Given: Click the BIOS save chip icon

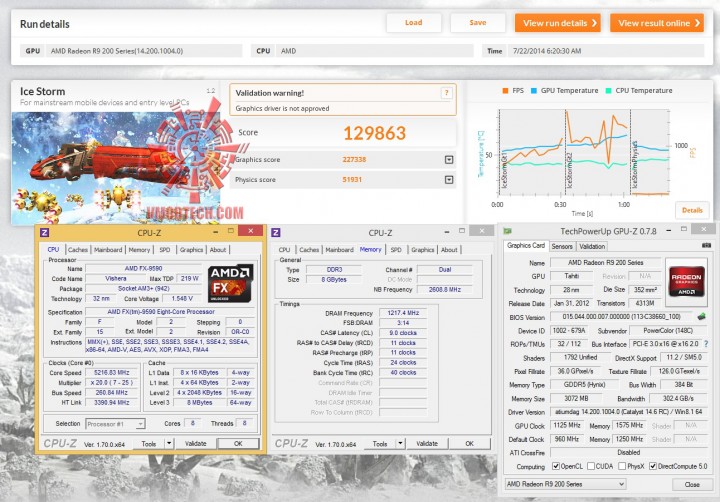Looking at the screenshot, I should (x=701, y=316).
